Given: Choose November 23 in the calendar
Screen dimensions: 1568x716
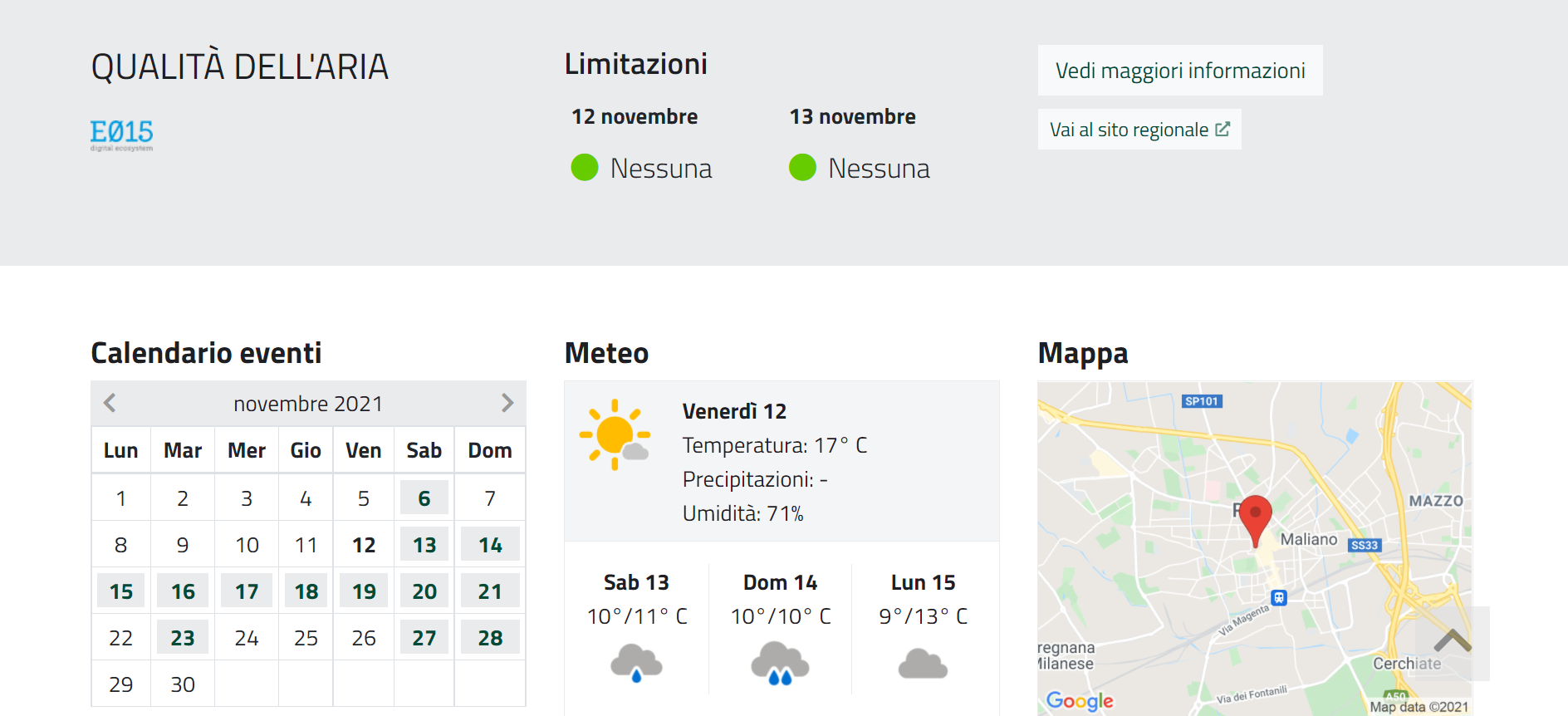Looking at the screenshot, I should point(183,638).
